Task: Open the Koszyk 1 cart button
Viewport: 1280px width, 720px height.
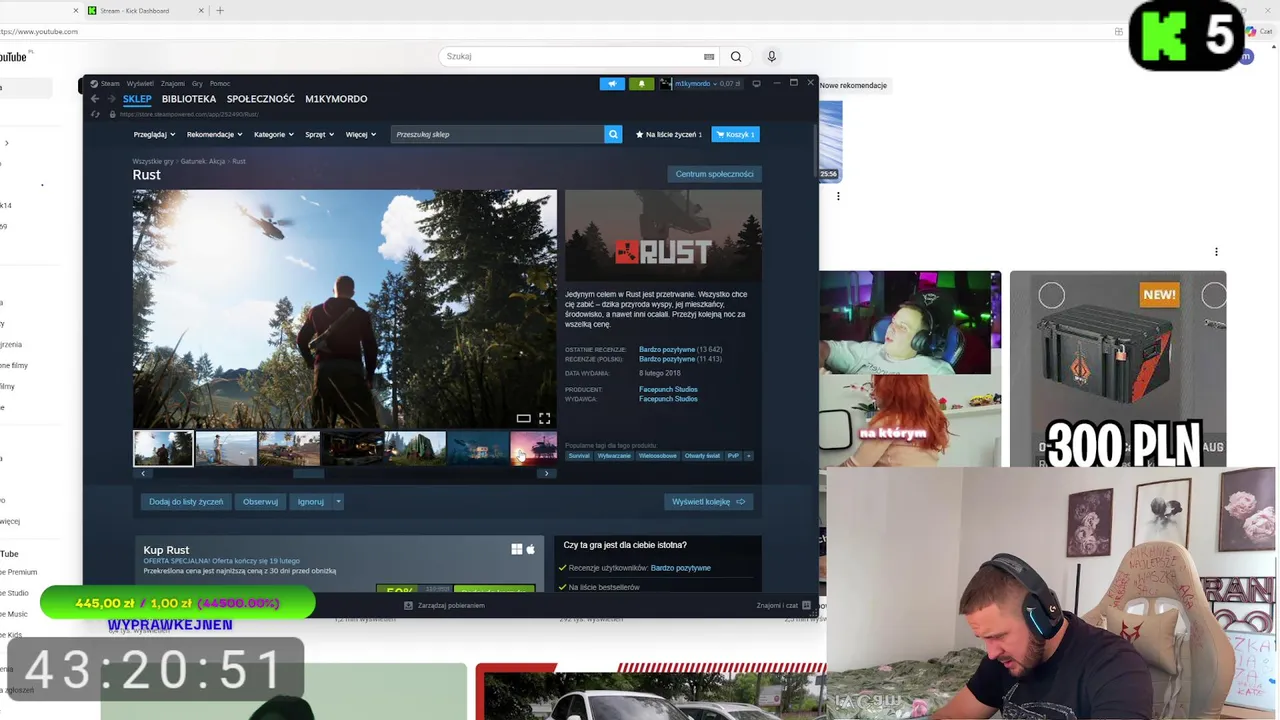Action: tap(735, 134)
